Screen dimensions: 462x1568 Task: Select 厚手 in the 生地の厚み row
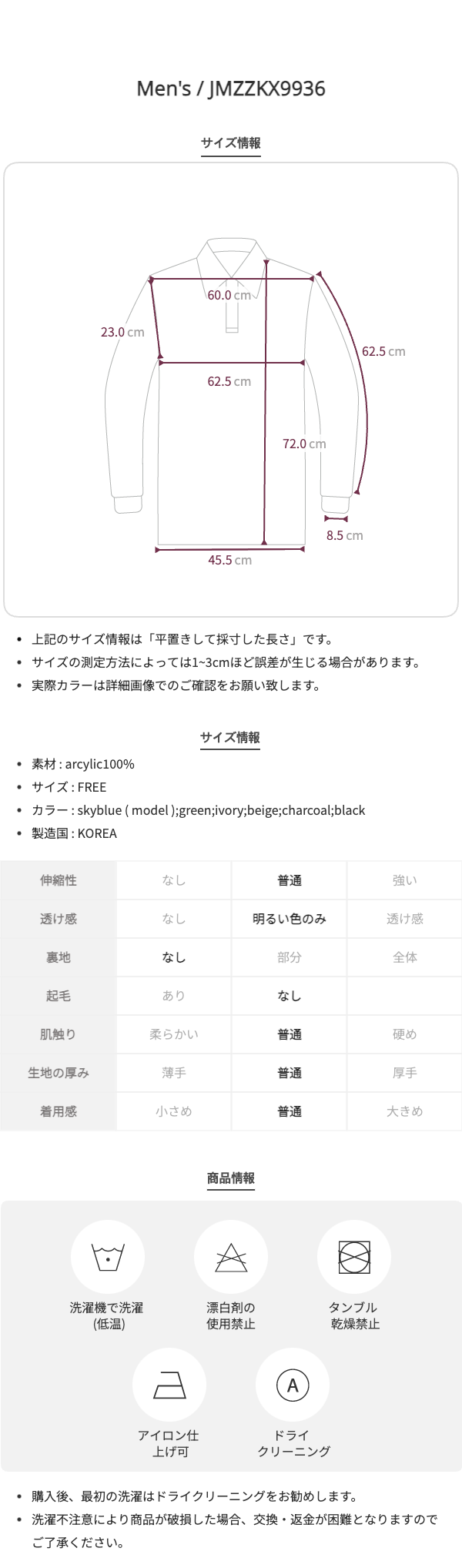[x=405, y=1073]
